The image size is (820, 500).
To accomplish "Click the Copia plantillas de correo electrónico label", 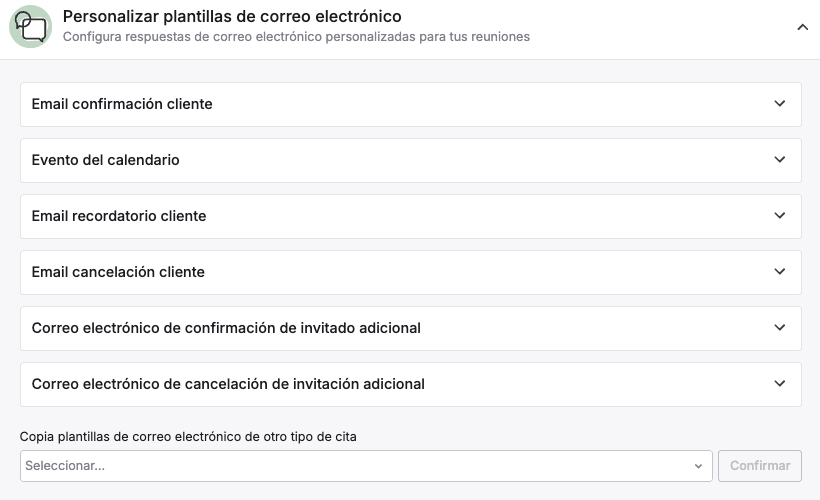I will 188,436.
